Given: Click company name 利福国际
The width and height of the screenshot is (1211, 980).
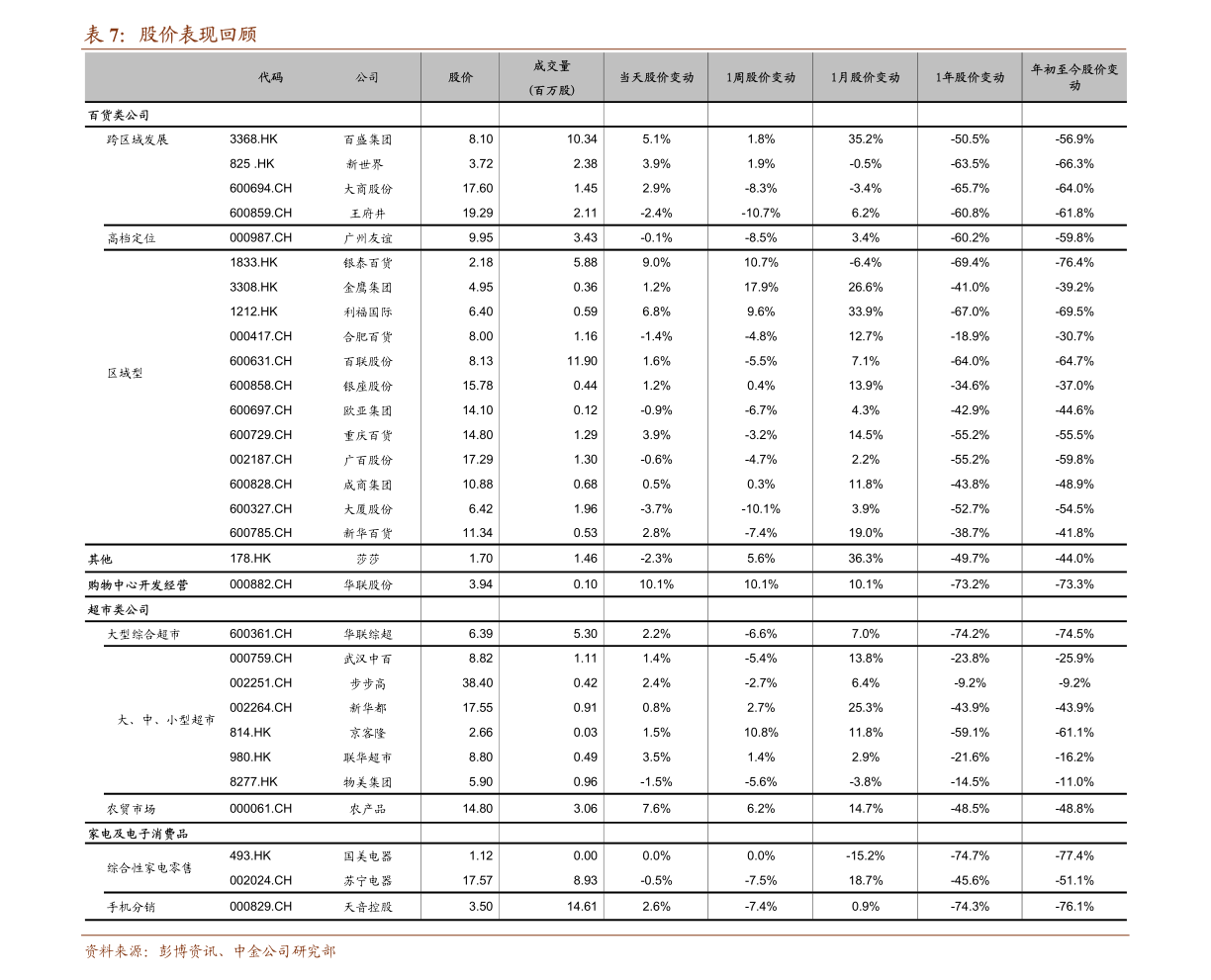Looking at the screenshot, I should pyautogui.click(x=367, y=312).
